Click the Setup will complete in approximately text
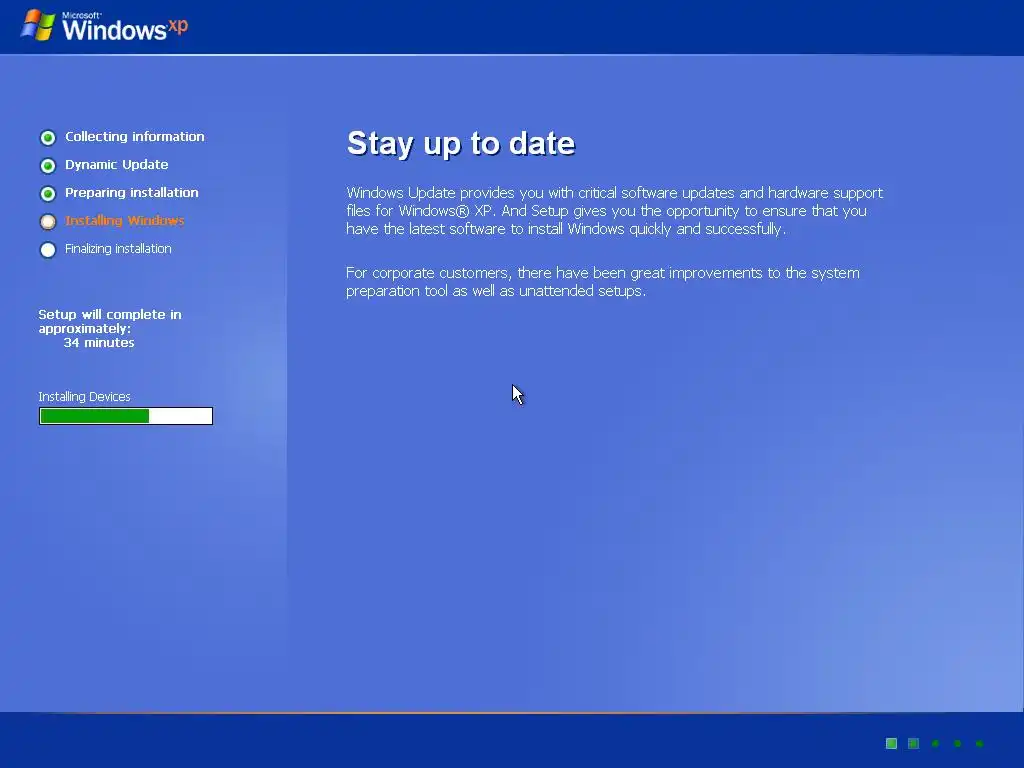 [110, 321]
